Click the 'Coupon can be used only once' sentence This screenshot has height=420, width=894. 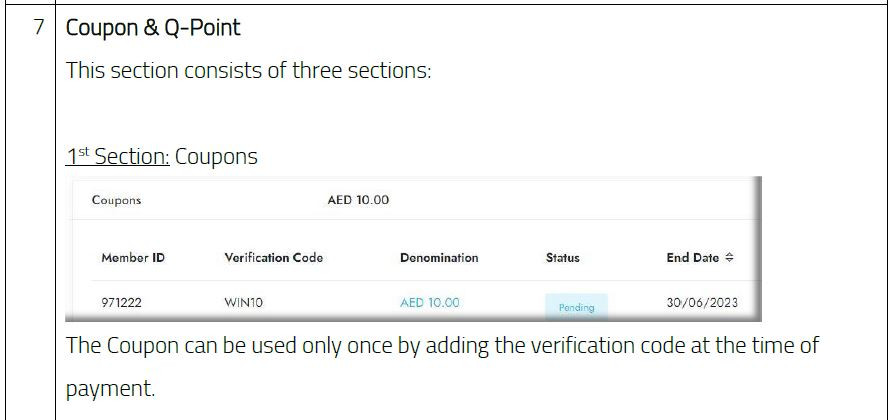point(442,346)
